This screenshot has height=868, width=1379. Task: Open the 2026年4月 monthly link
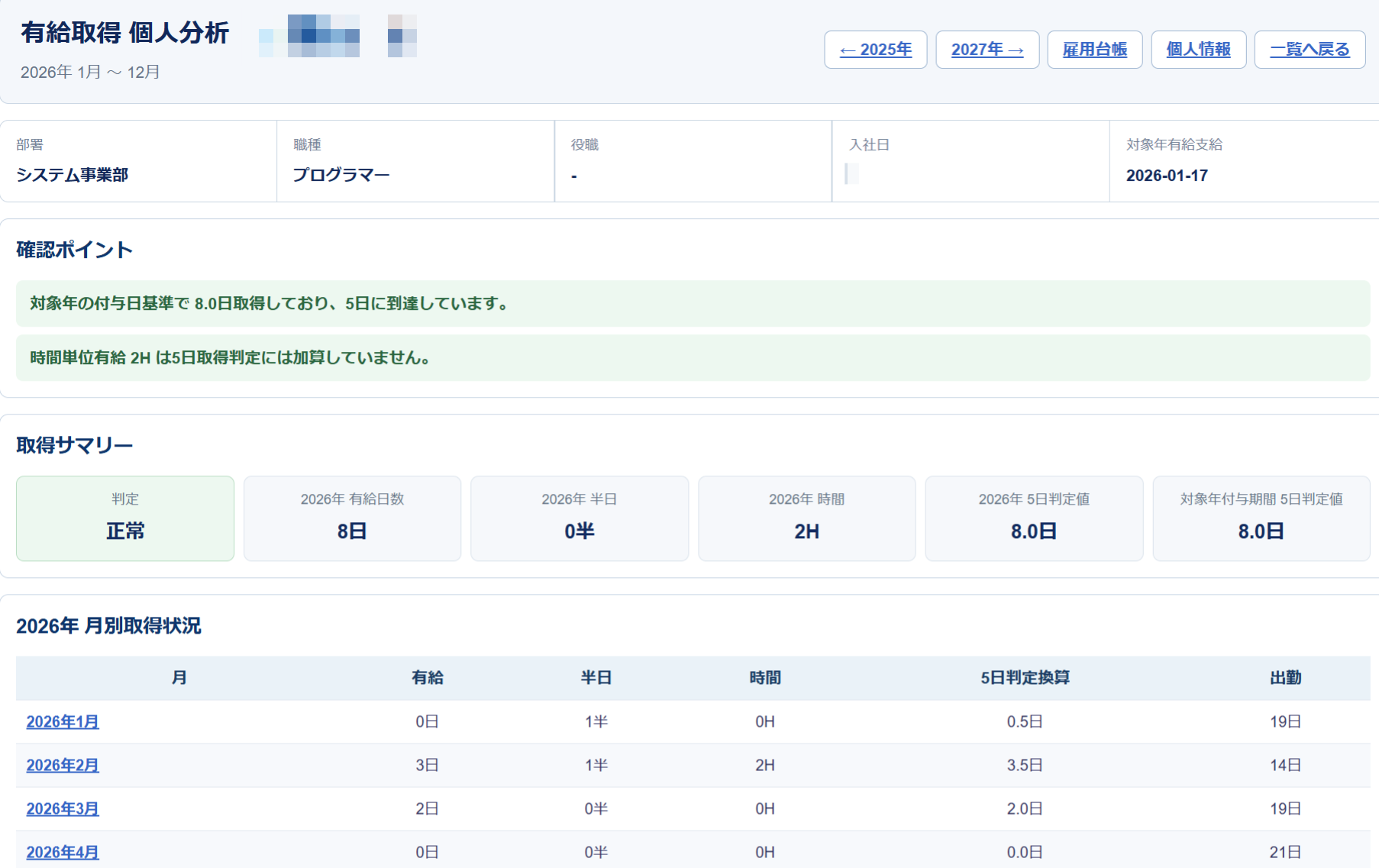63,852
